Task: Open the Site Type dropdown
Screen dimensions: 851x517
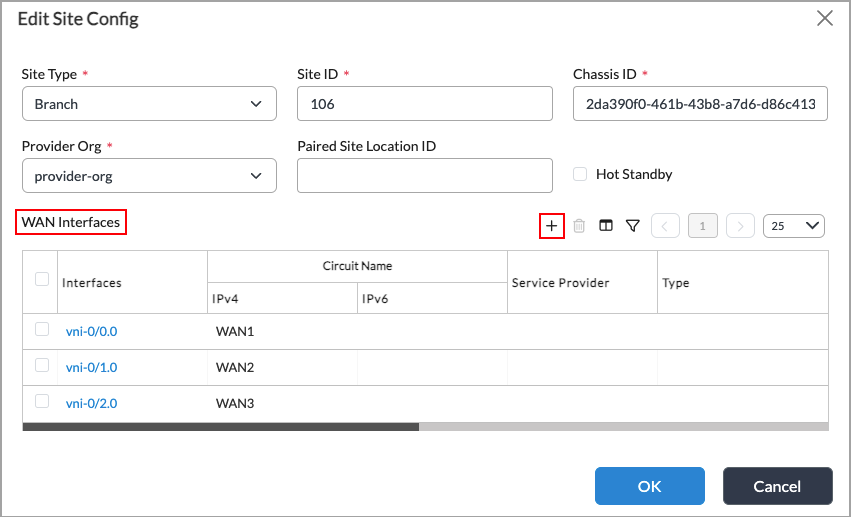Action: 149,104
